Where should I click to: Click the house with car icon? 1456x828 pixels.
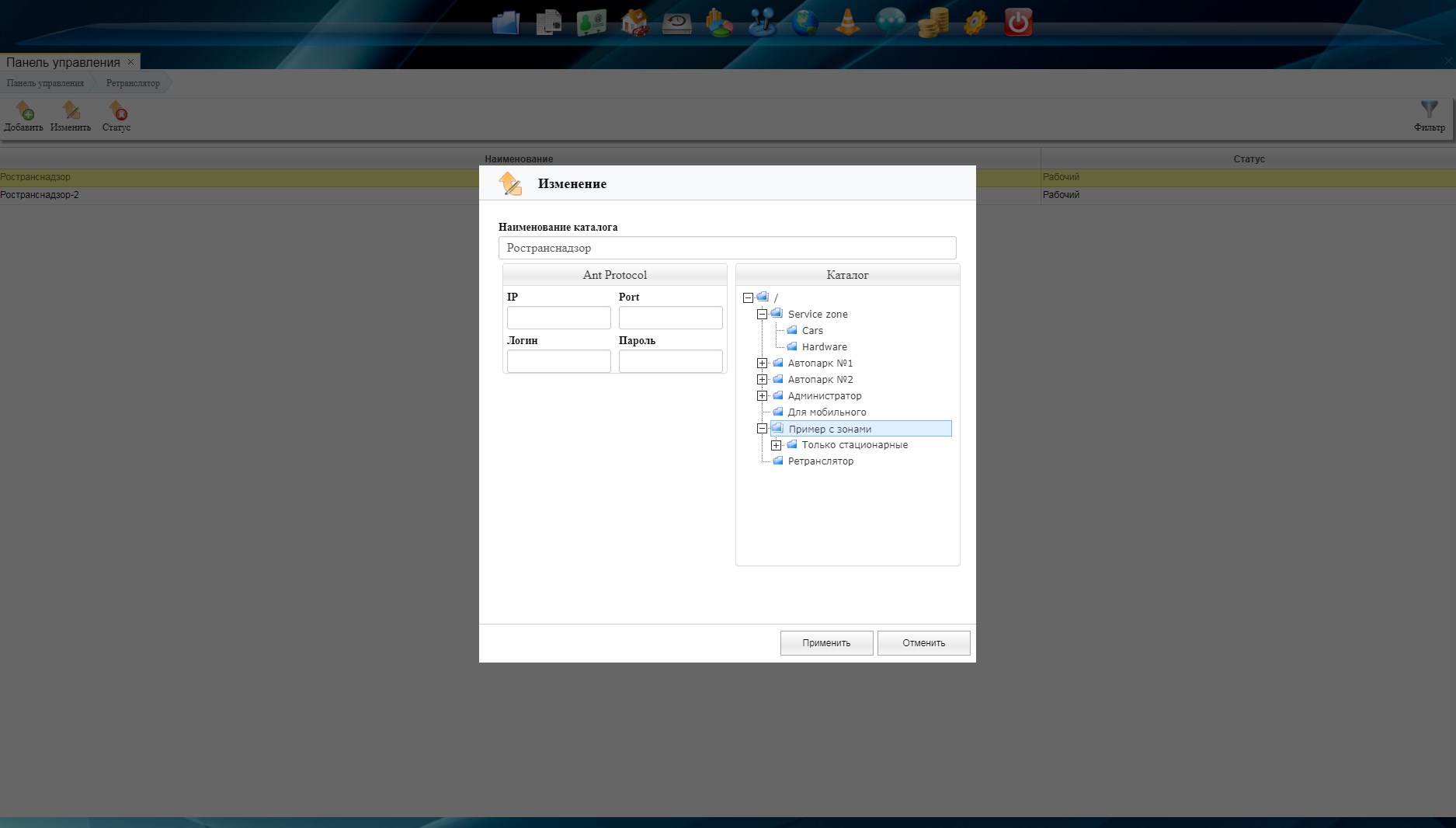point(634,23)
